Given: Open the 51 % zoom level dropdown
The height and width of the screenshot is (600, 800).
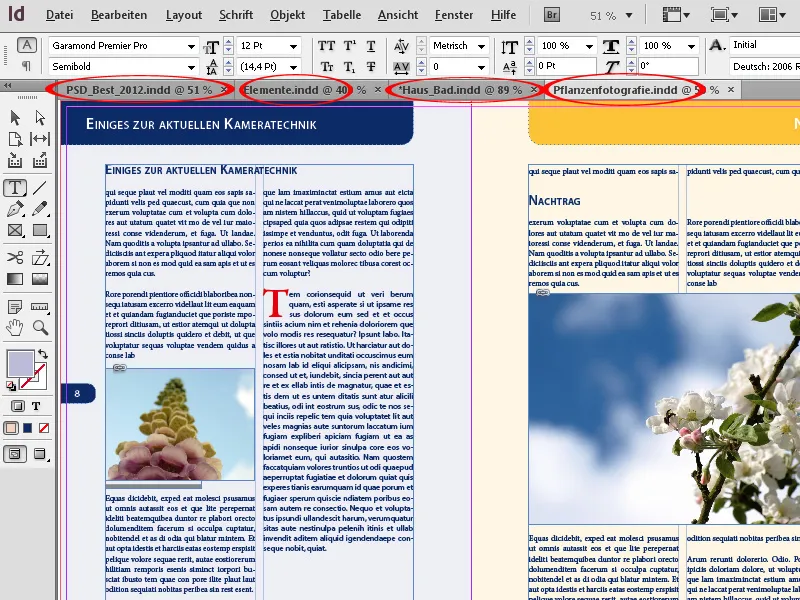Looking at the screenshot, I should pyautogui.click(x=629, y=16).
